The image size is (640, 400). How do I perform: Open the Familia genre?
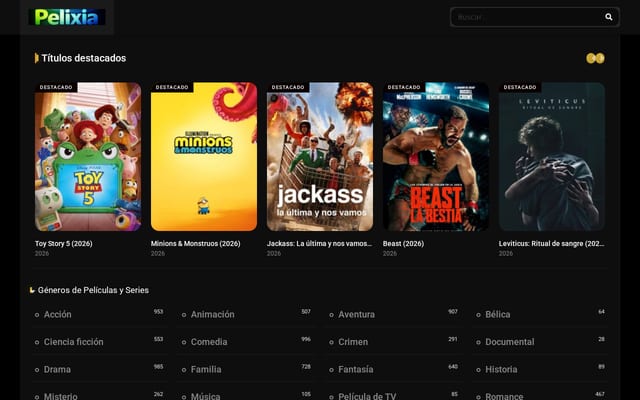(206, 369)
